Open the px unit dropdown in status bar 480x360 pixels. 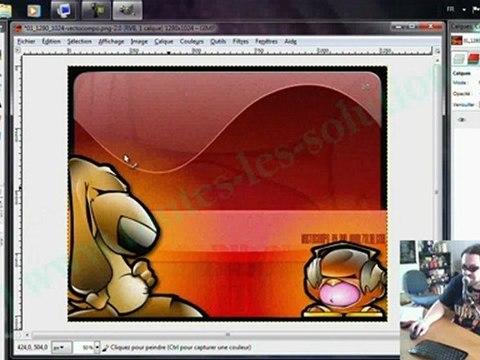point(62,348)
